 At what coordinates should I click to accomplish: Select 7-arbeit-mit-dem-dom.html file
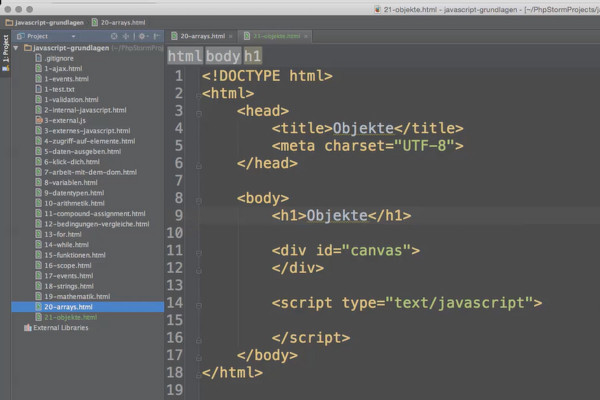click(x=90, y=172)
